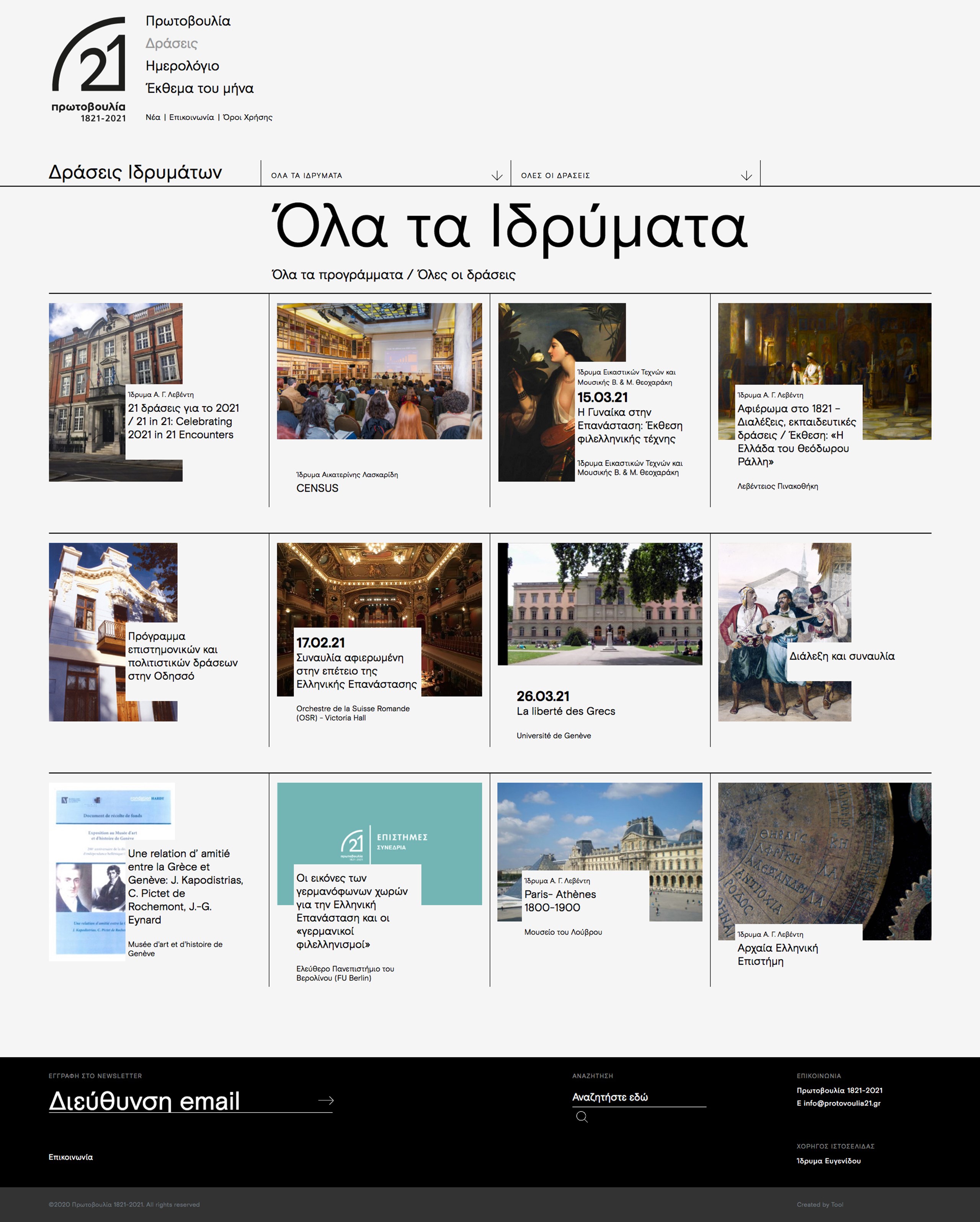This screenshot has height=1222, width=980.
Task: Open the Οδησσό program title link
Action: click(183, 656)
